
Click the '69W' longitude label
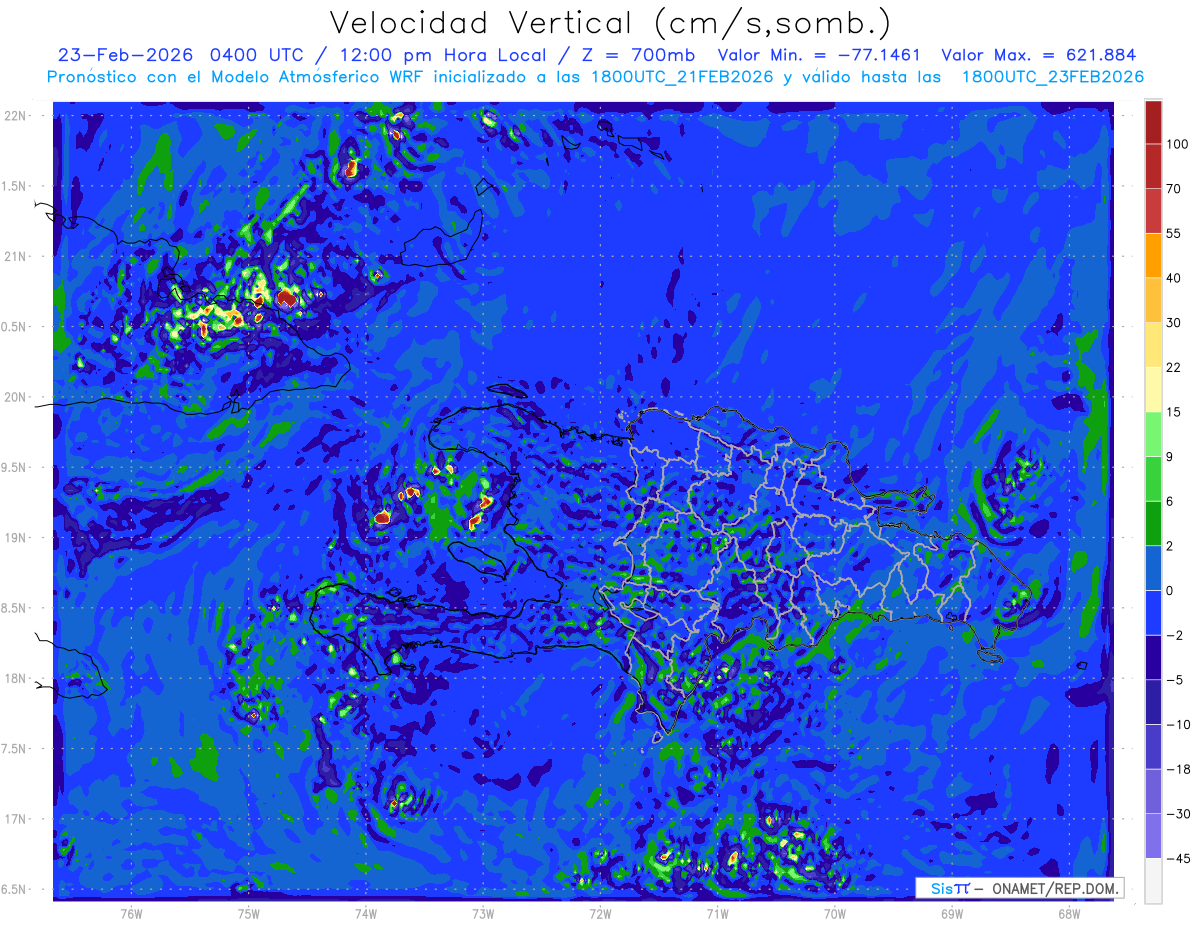(x=951, y=913)
